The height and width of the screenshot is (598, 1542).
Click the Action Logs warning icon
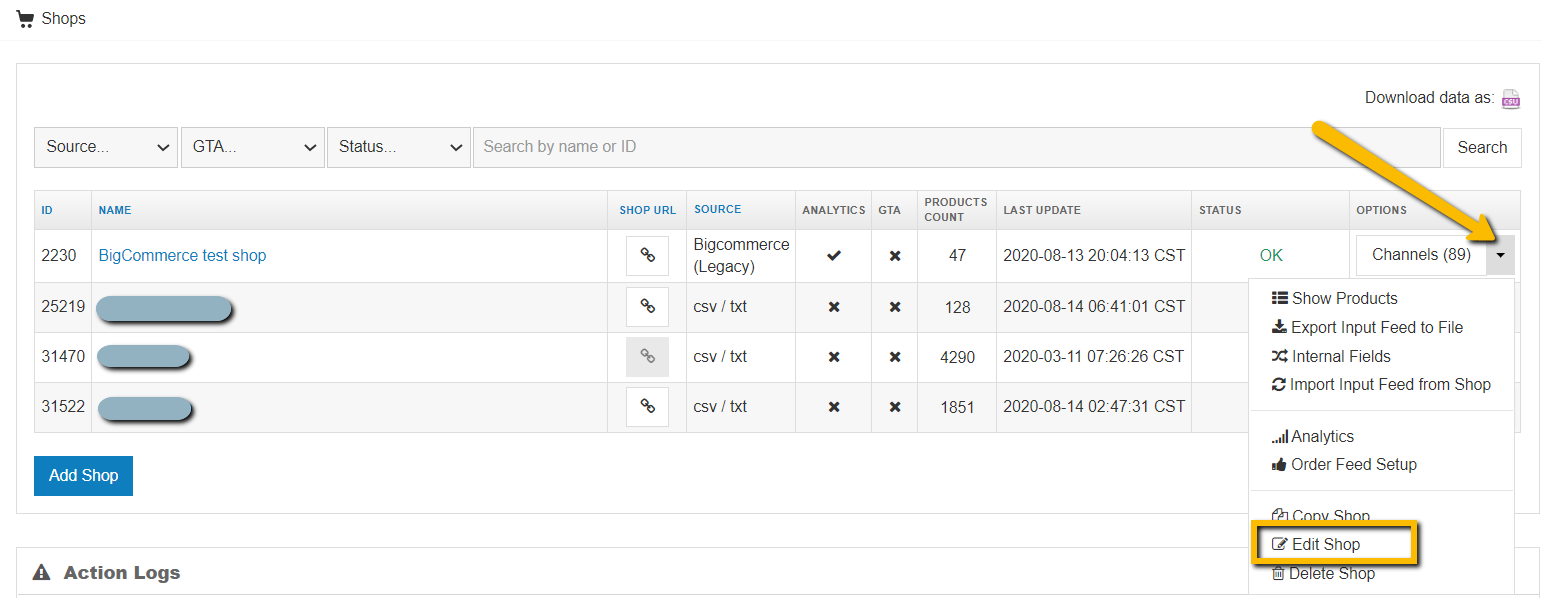(41, 572)
